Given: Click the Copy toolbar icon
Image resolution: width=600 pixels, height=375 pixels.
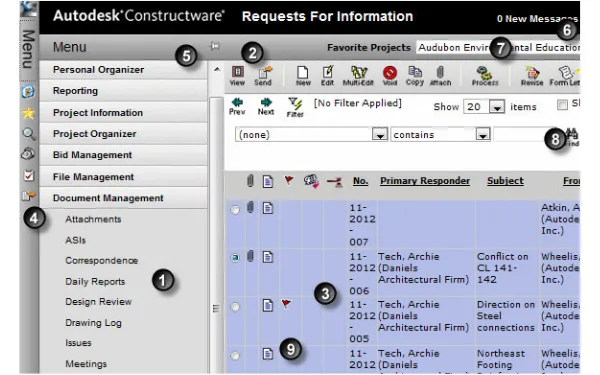Looking at the screenshot, I should (x=415, y=75).
